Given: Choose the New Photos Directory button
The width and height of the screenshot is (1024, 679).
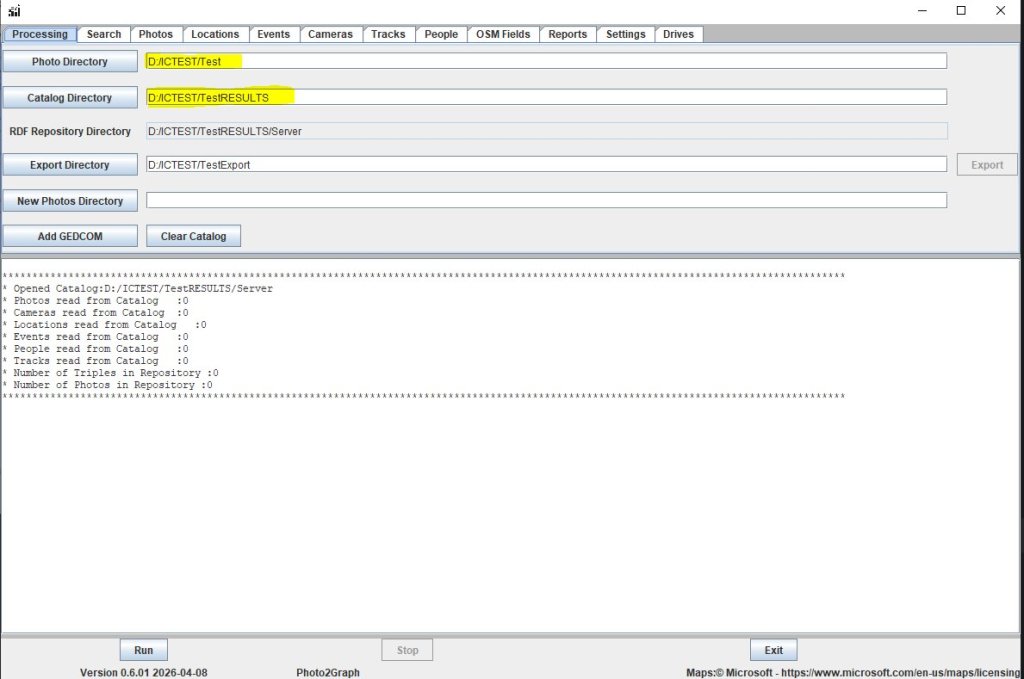Looking at the screenshot, I should 69,201.
